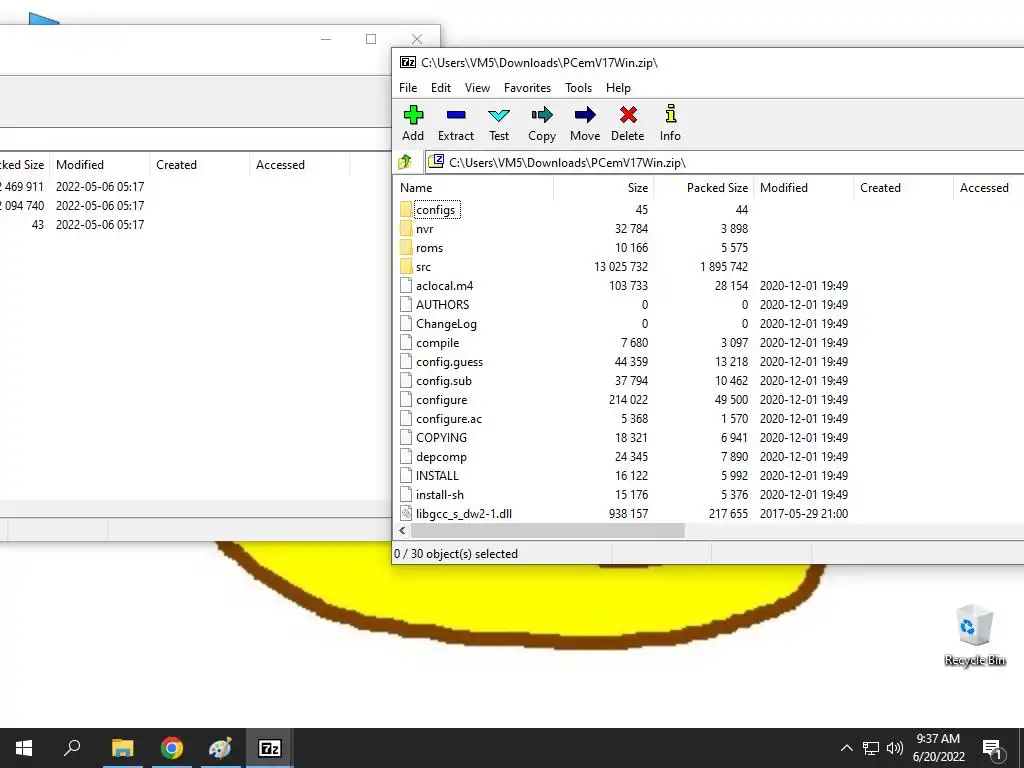Screen dimensions: 1024x768
Task: Select the ChangeLog file
Action: (x=446, y=323)
